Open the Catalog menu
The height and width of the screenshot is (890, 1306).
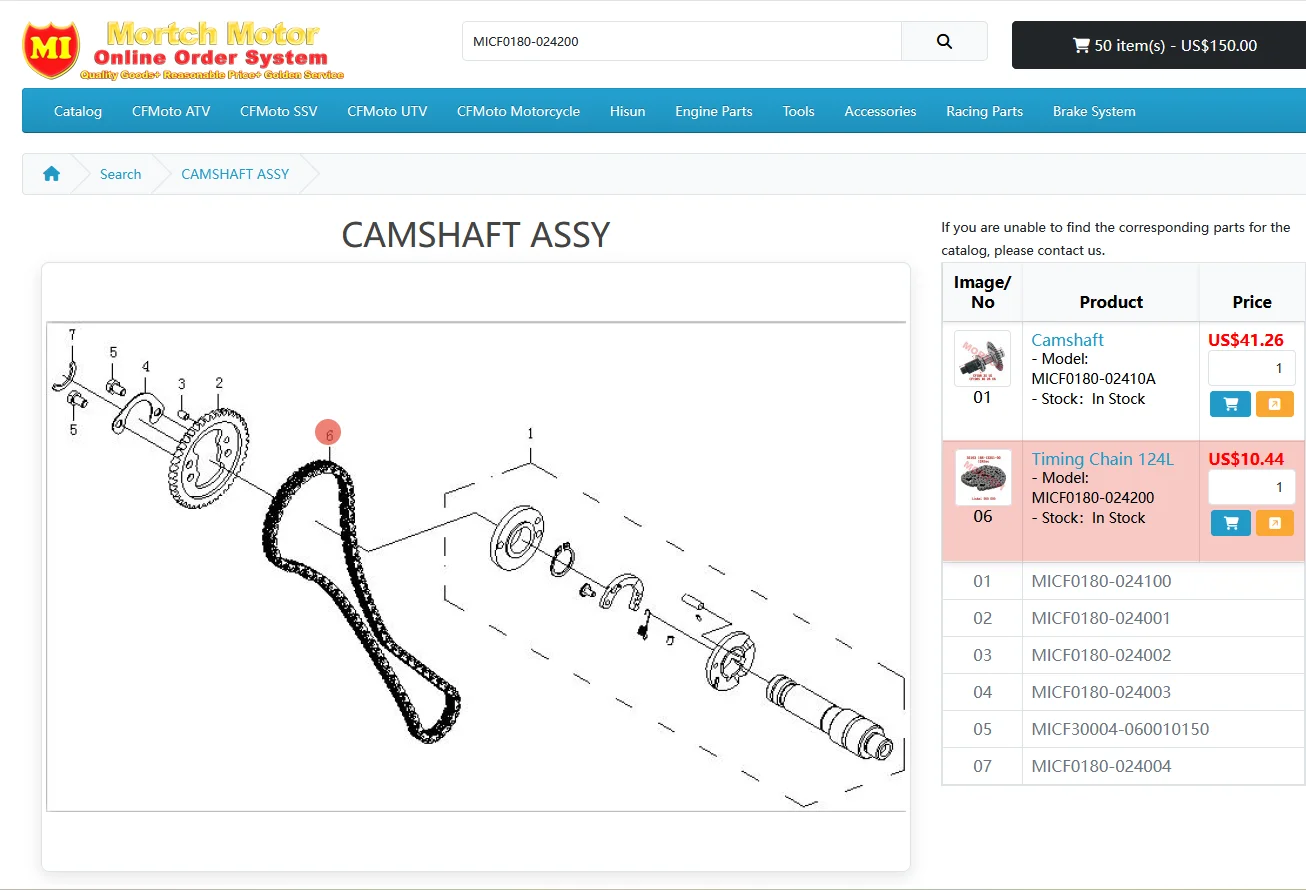click(78, 111)
